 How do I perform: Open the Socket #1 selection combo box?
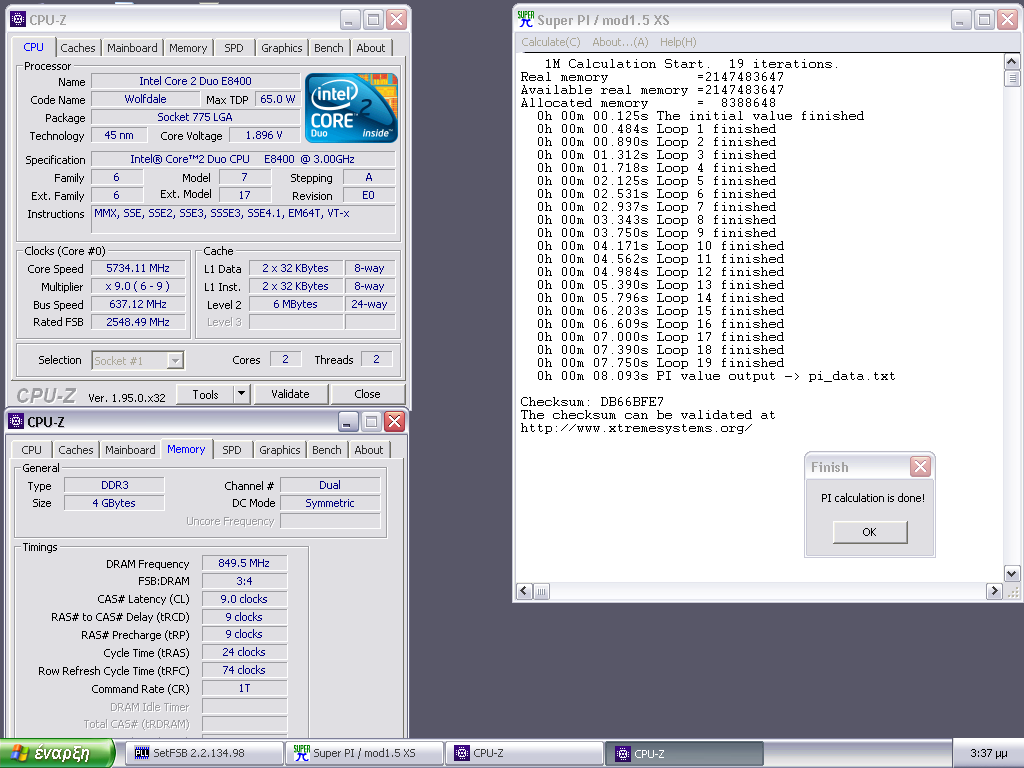(x=138, y=360)
